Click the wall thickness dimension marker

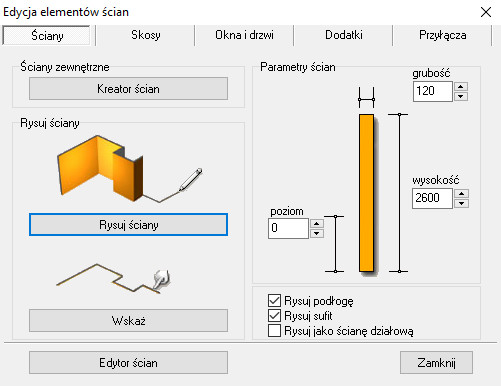click(366, 98)
